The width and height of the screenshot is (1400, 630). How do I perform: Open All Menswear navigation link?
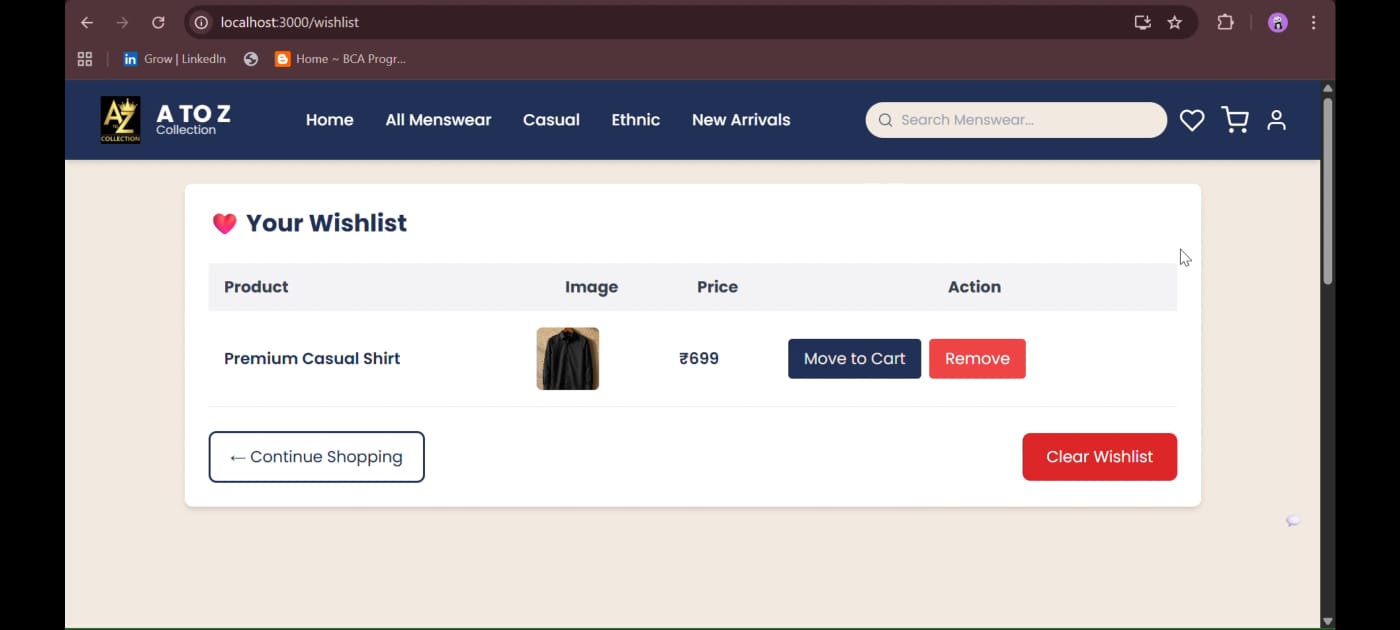[438, 120]
